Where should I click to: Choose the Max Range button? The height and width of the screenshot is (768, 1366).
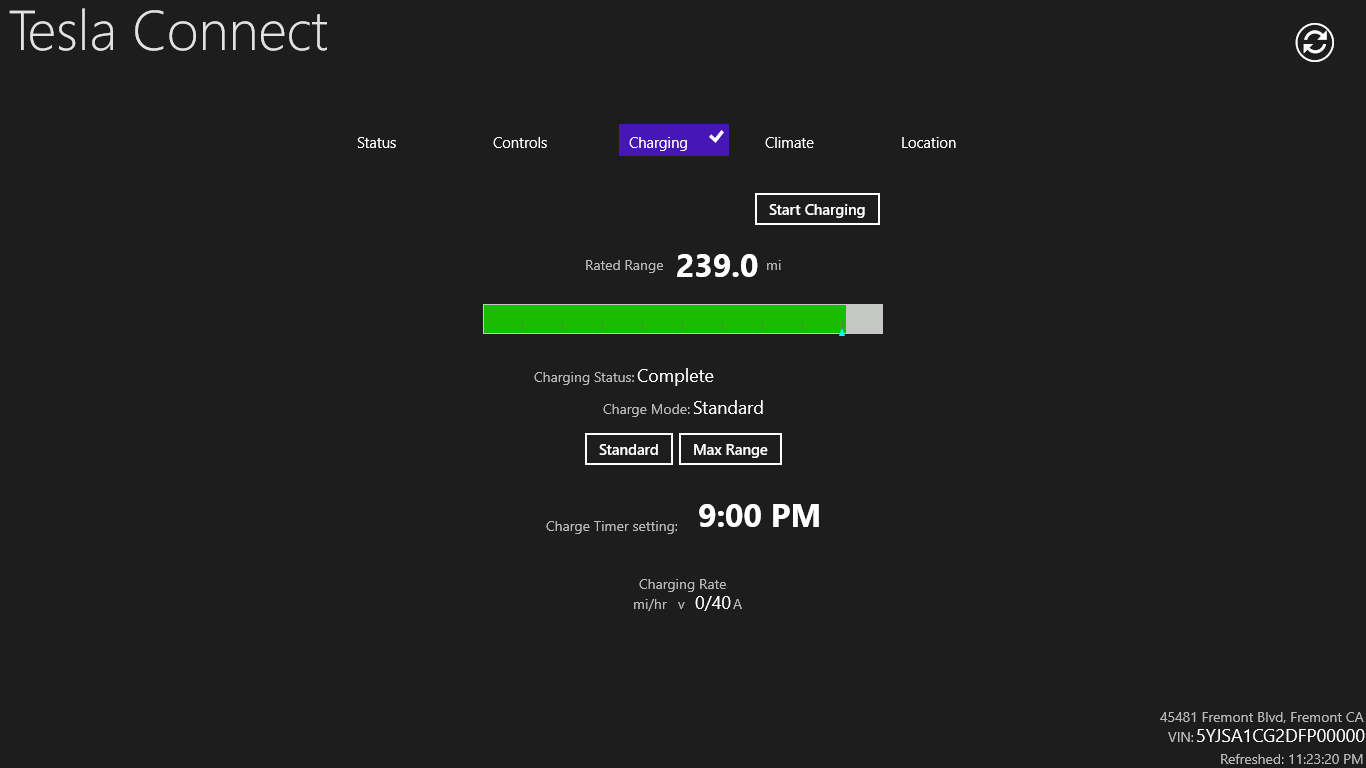[x=730, y=449]
